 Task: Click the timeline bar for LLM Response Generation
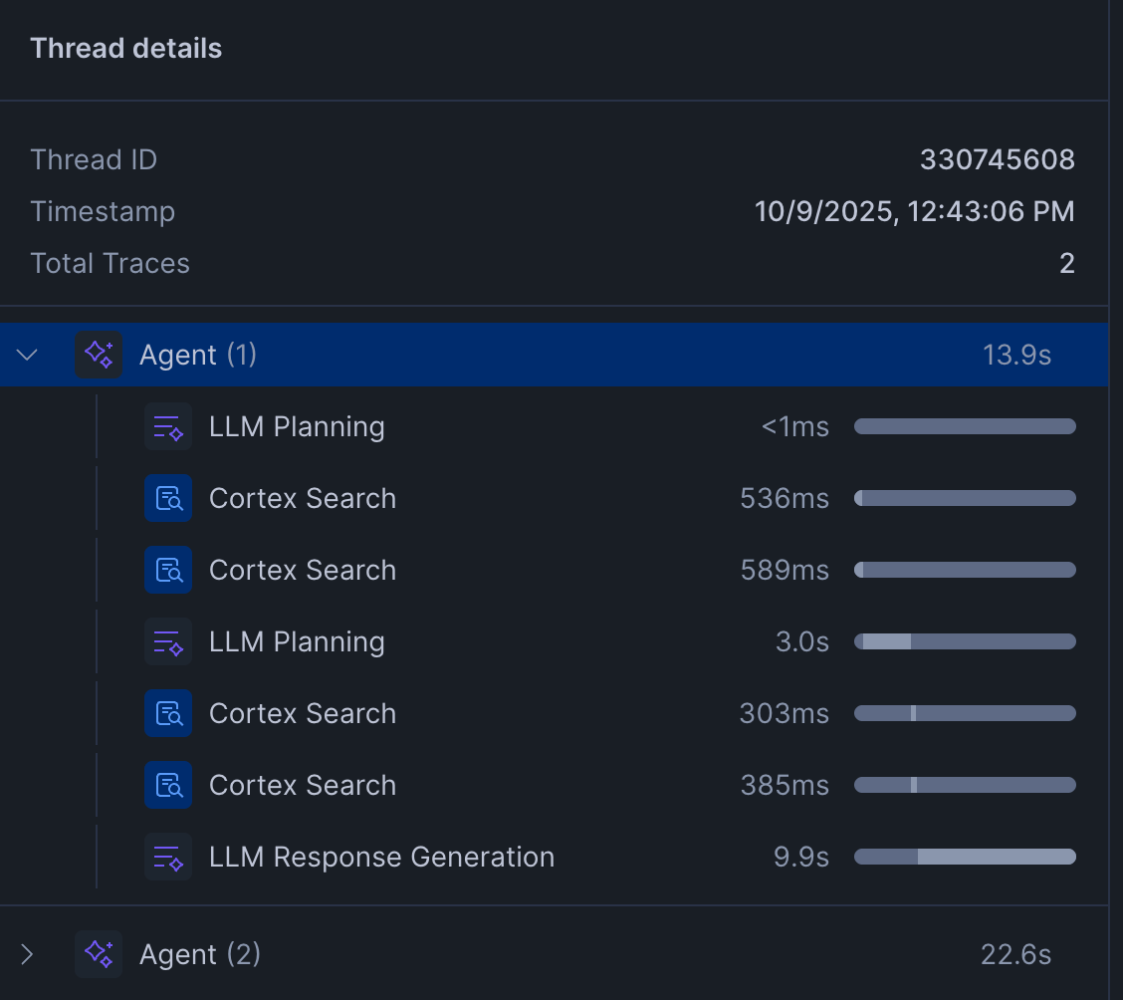tap(964, 857)
